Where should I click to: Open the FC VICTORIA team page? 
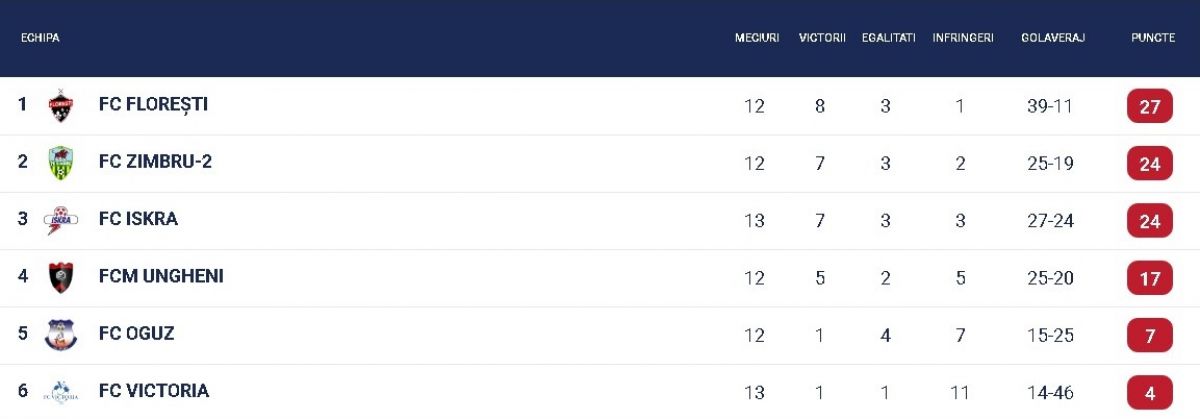pos(154,391)
